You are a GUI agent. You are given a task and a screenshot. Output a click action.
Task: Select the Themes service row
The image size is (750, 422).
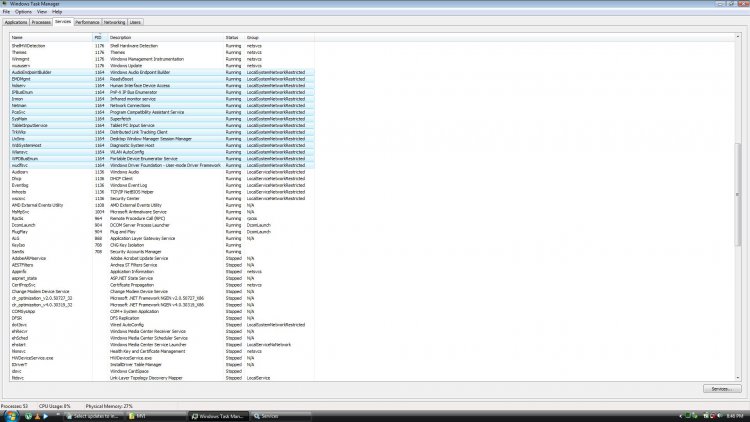(x=162, y=53)
